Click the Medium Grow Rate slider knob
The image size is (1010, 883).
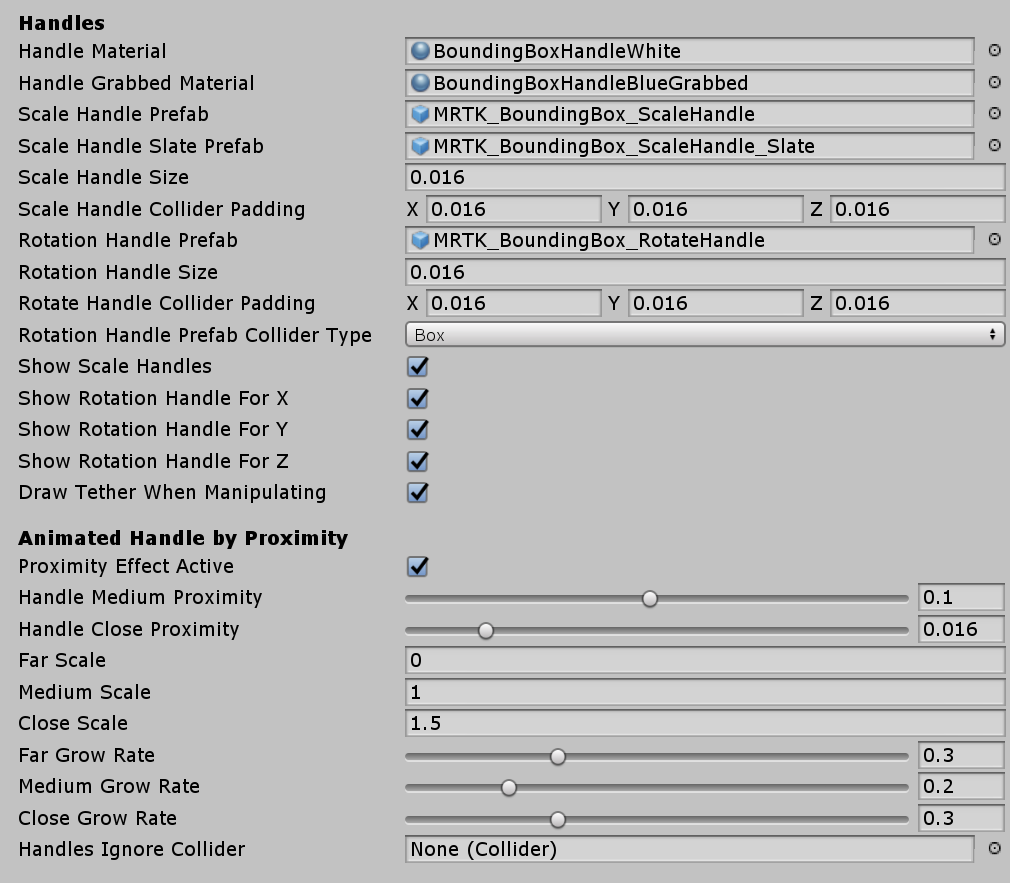pyautogui.click(x=509, y=788)
